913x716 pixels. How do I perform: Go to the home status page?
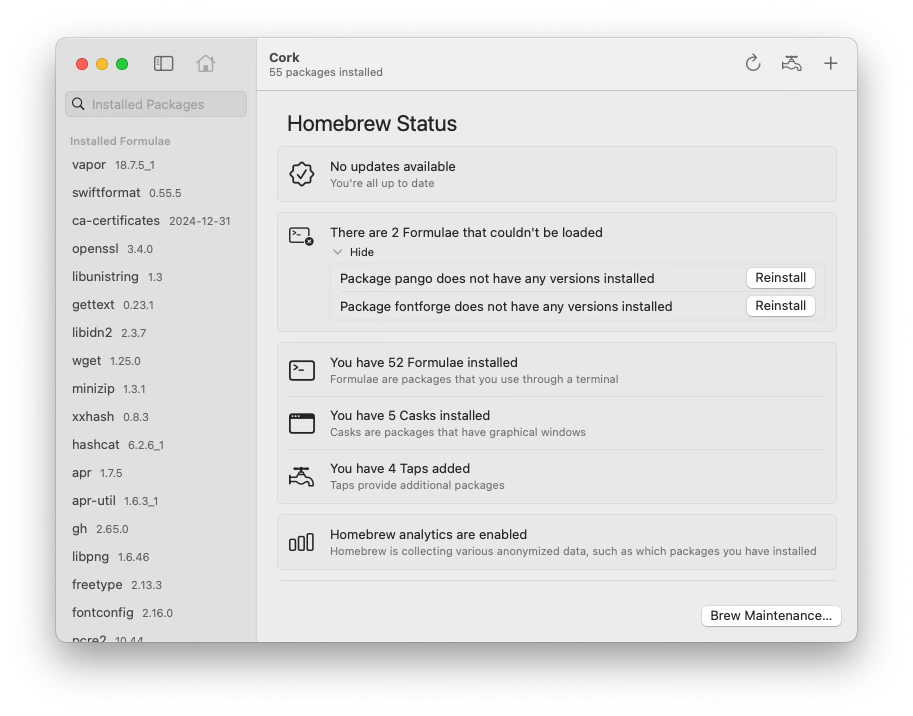[x=206, y=63]
